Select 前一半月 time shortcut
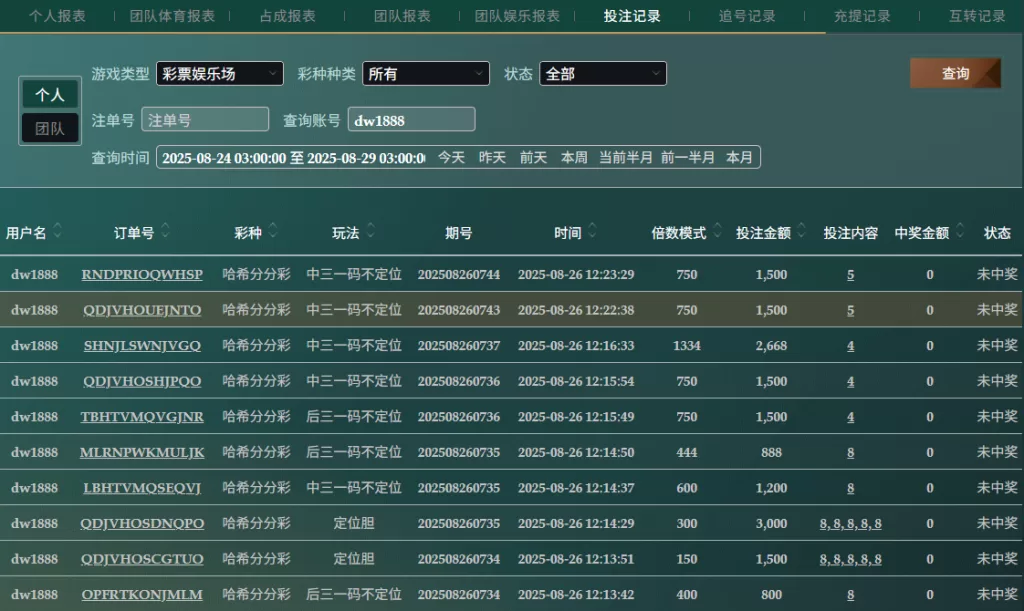1024x611 pixels. pyautogui.click(x=688, y=157)
